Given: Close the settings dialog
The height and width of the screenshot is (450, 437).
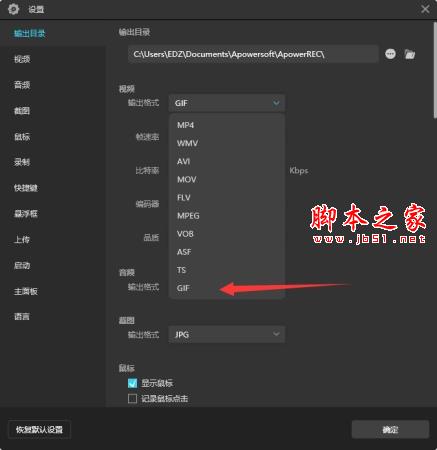Looking at the screenshot, I should pyautogui.click(x=425, y=9).
